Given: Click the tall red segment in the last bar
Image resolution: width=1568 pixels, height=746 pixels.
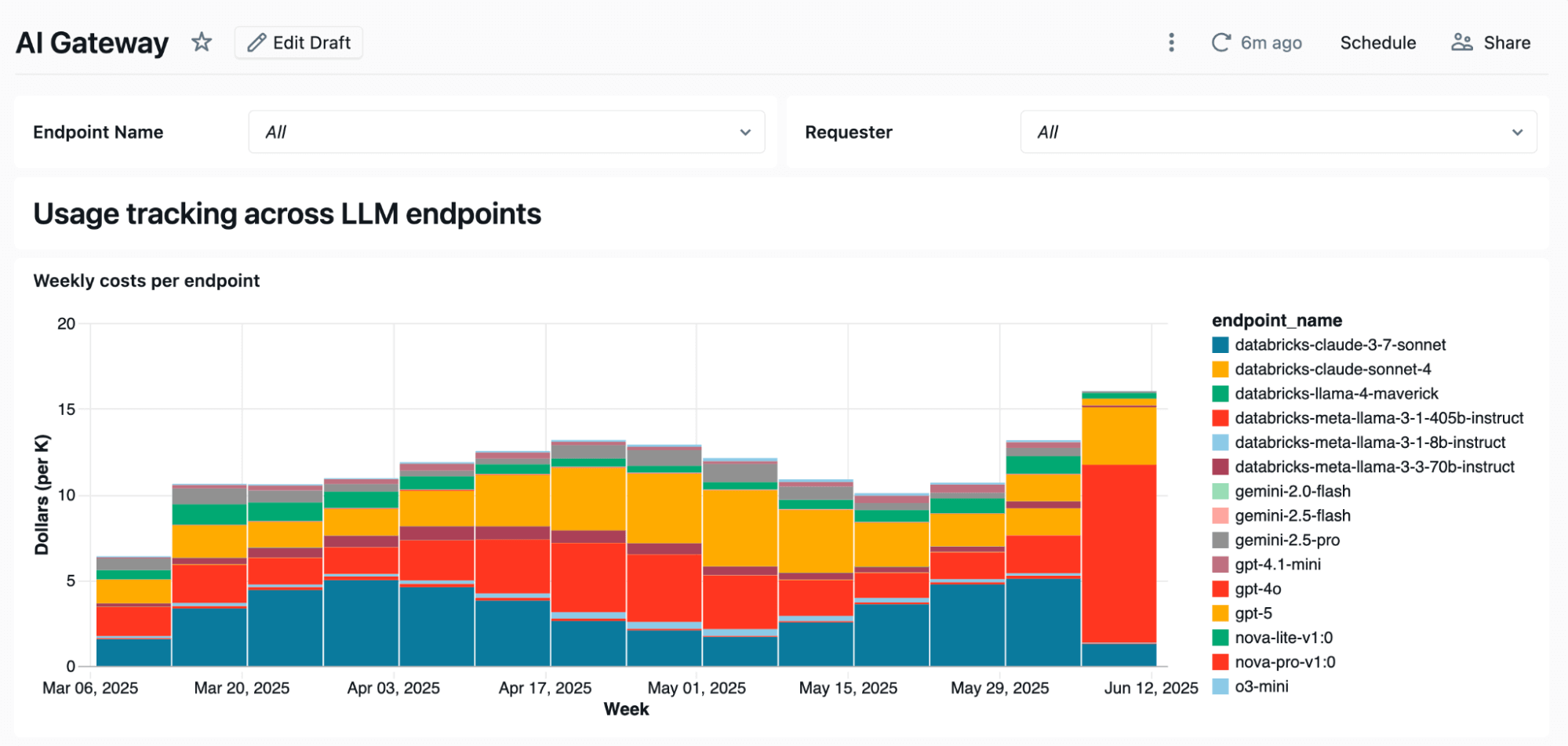Looking at the screenshot, I should click(1119, 553).
